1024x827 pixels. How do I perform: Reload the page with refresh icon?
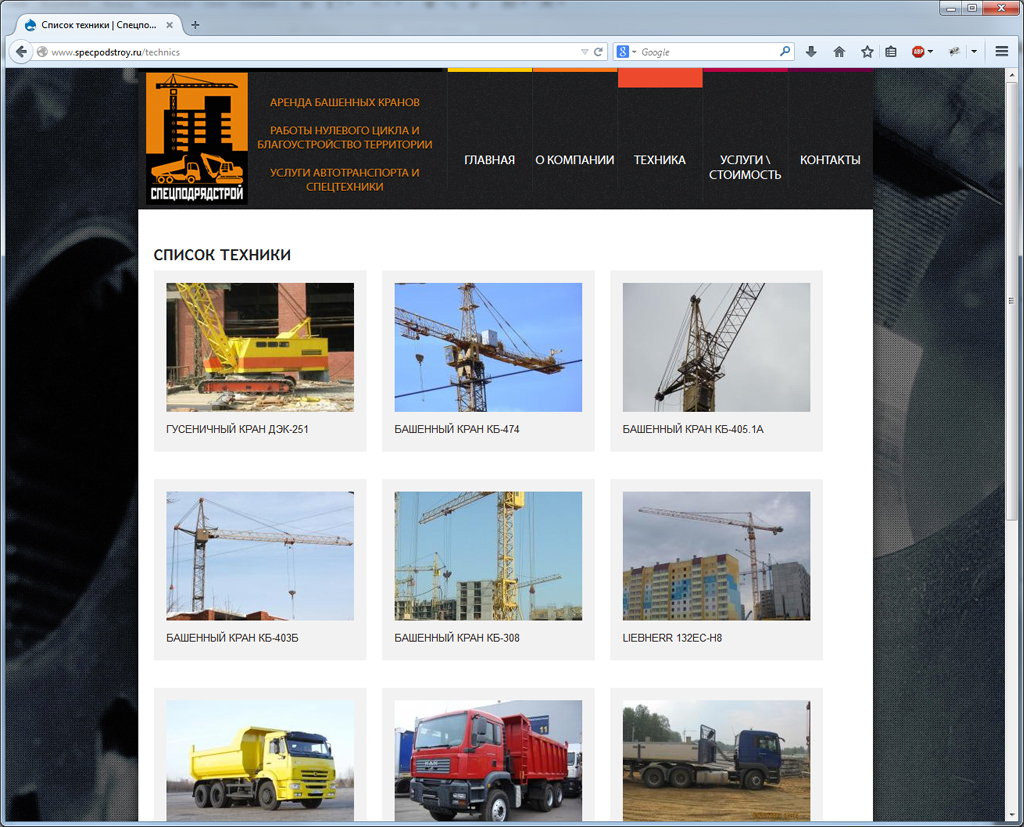(x=598, y=52)
